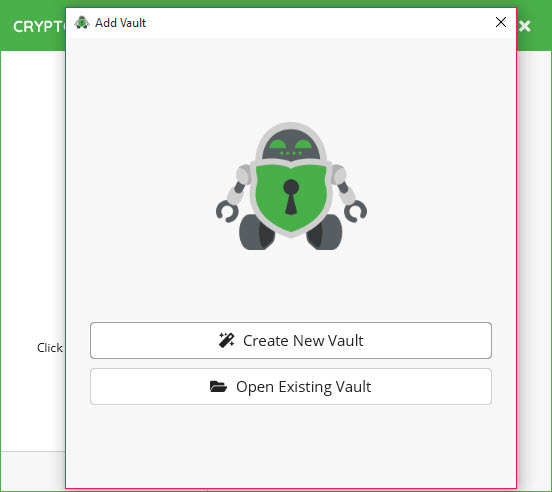The image size is (552, 492).
Task: Click the robot's left wheel
Action: tap(256, 233)
